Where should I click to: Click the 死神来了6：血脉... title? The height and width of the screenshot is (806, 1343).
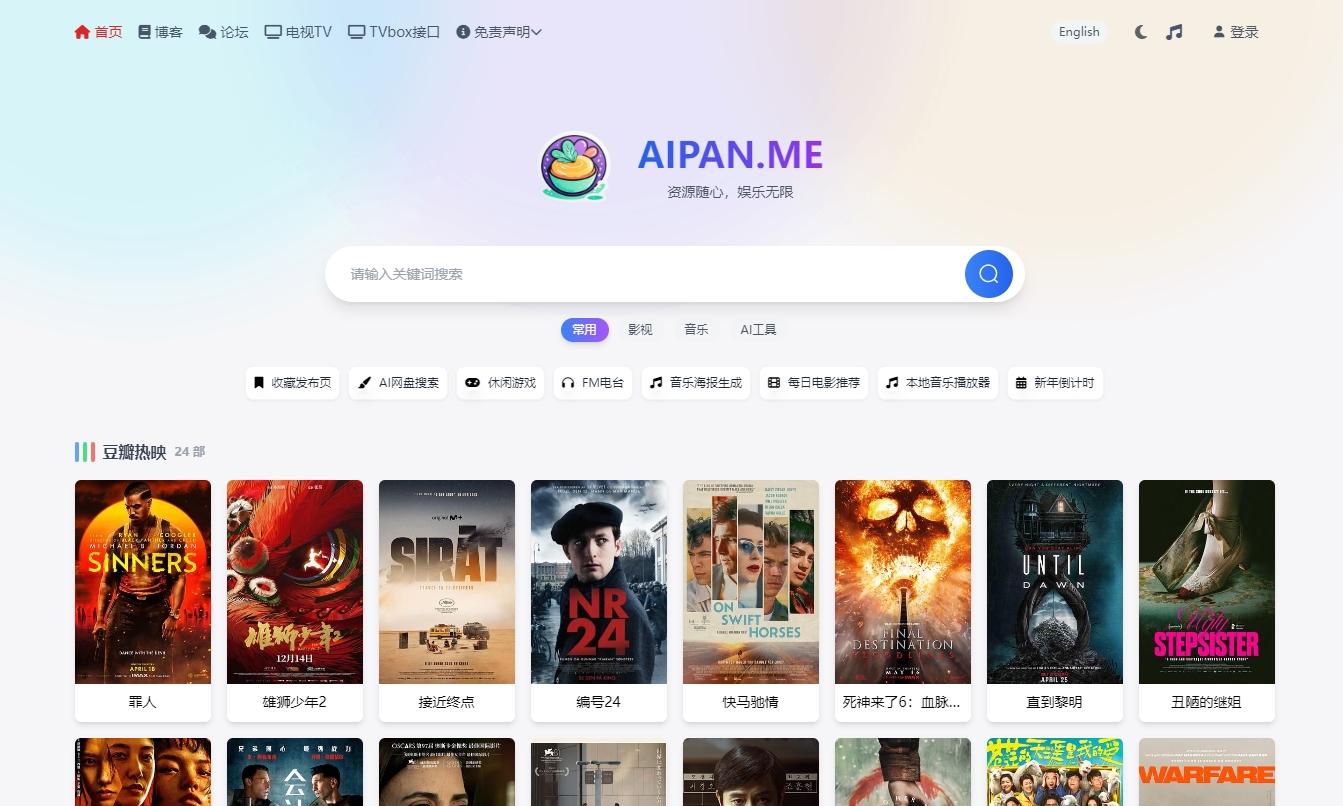pos(903,702)
